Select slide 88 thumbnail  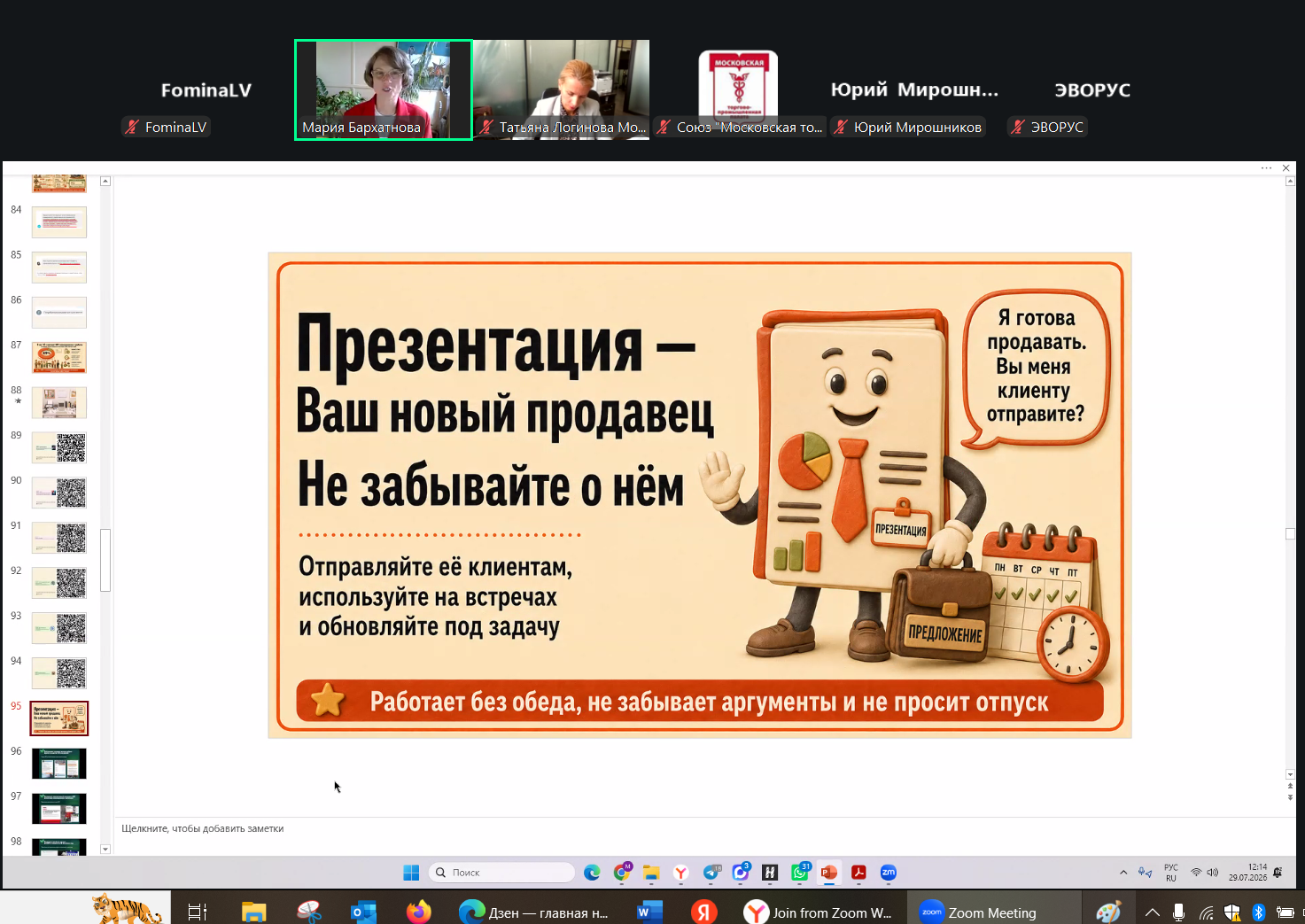pyautogui.click(x=59, y=403)
